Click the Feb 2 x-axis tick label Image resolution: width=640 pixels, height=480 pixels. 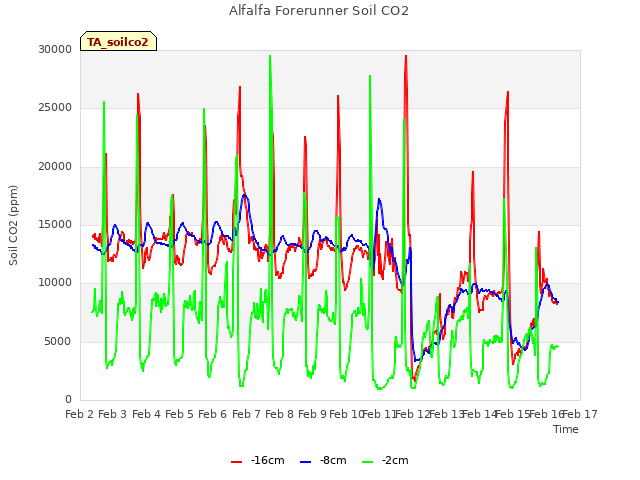(x=79, y=414)
